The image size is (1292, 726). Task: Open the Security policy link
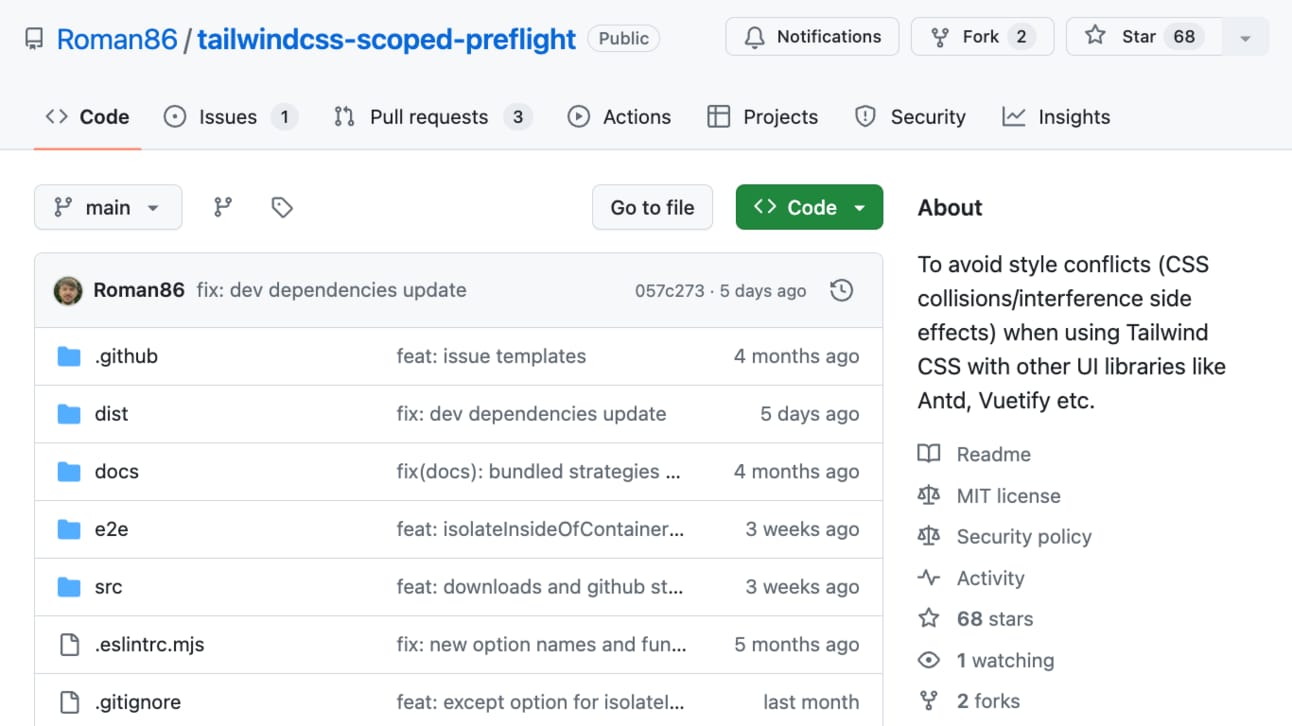[x=1024, y=537]
